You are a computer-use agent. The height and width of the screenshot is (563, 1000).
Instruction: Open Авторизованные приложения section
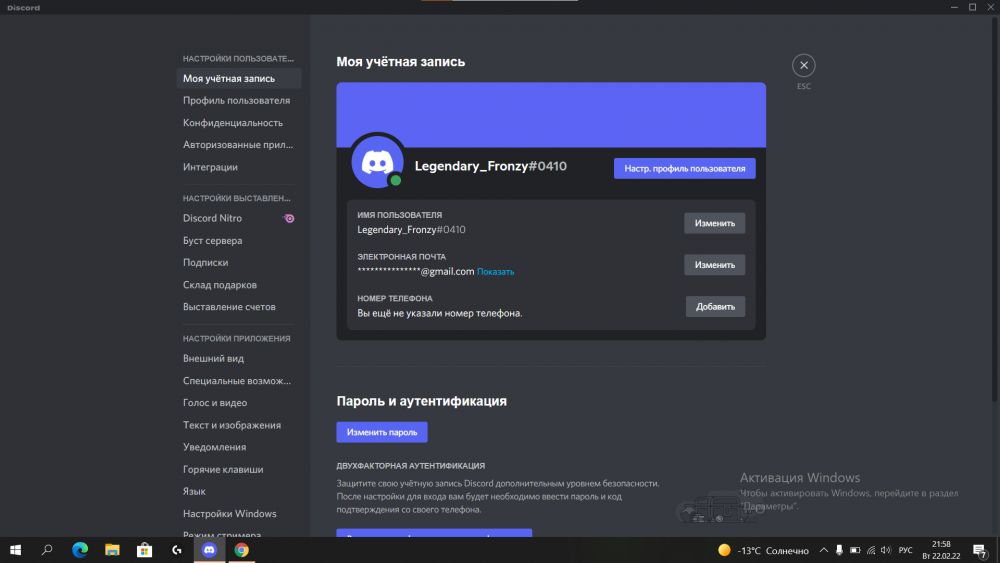(x=239, y=145)
